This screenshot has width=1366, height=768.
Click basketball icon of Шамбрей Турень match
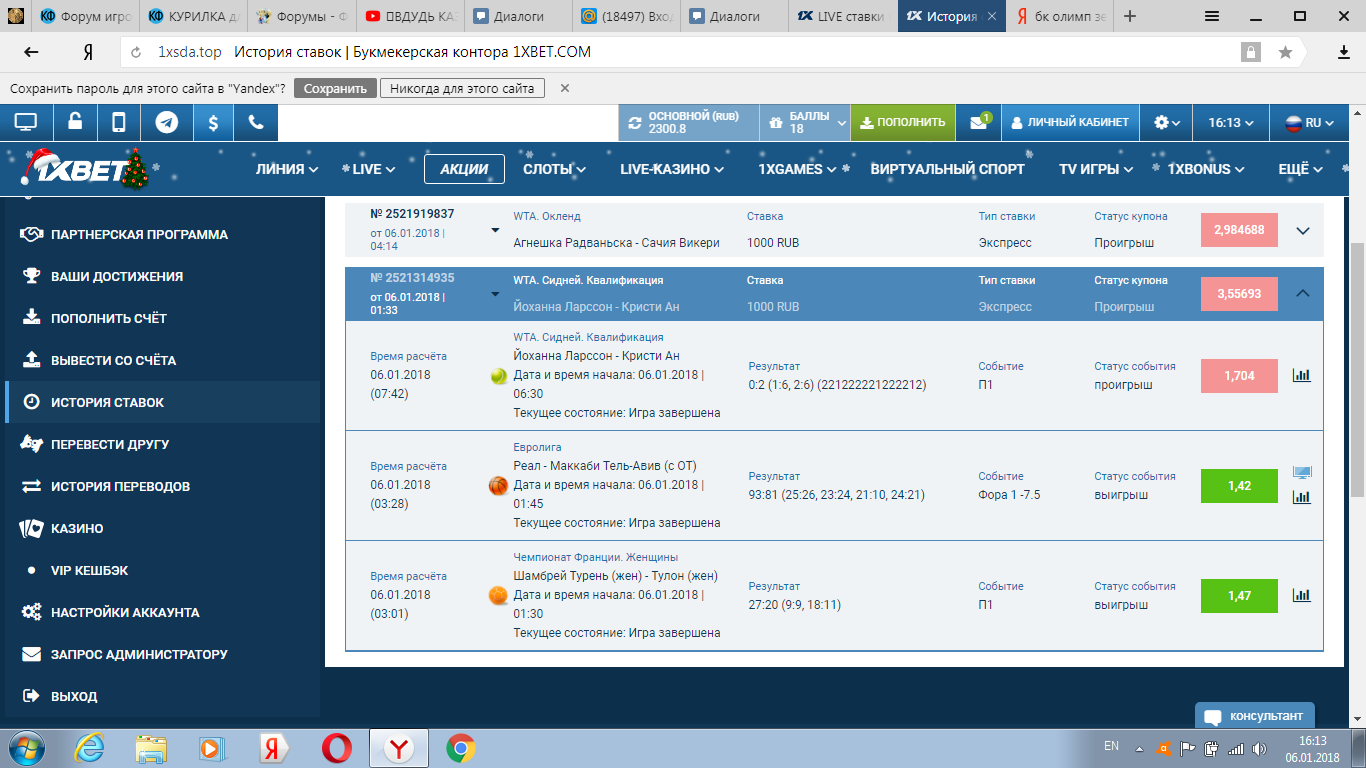coord(498,596)
